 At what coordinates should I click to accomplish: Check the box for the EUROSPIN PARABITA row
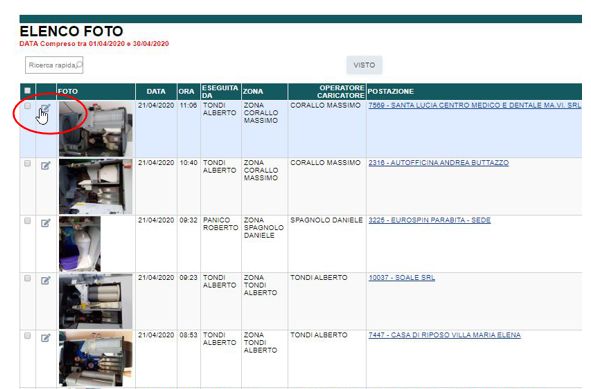click(27, 221)
